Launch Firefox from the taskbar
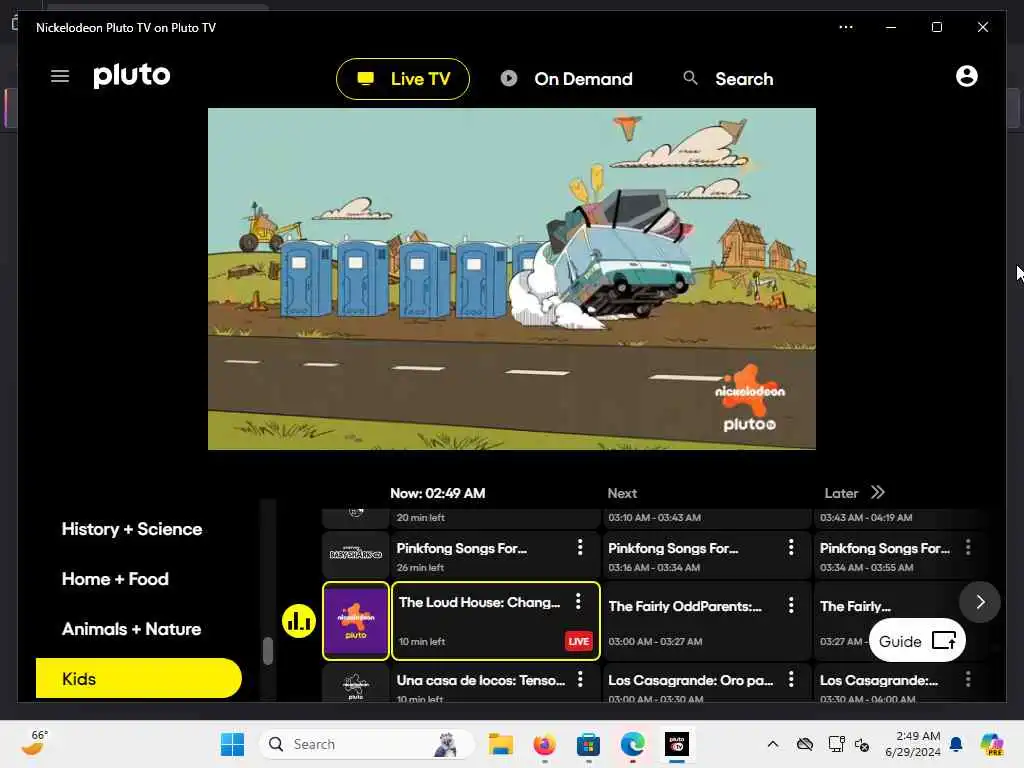 point(544,744)
